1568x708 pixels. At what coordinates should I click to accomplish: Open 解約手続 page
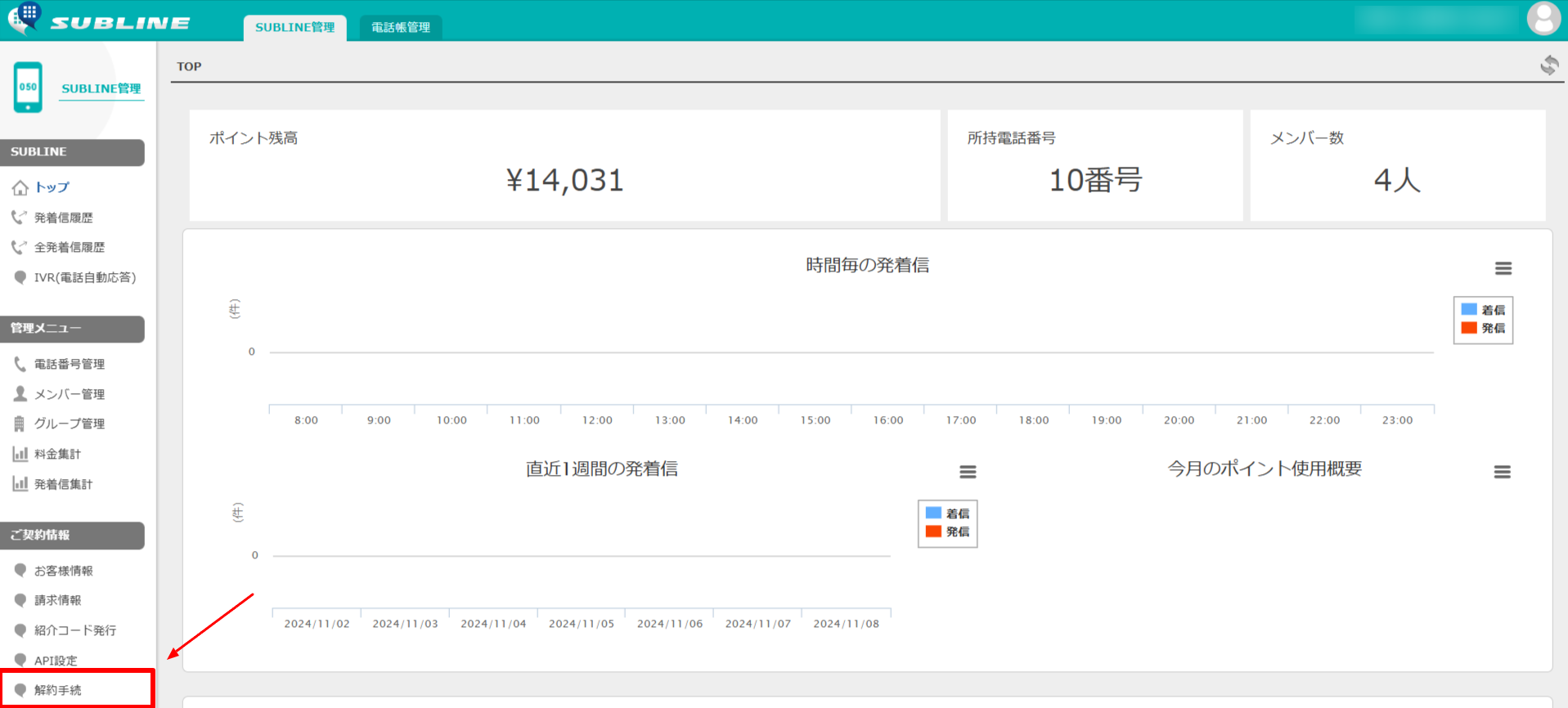coord(57,690)
